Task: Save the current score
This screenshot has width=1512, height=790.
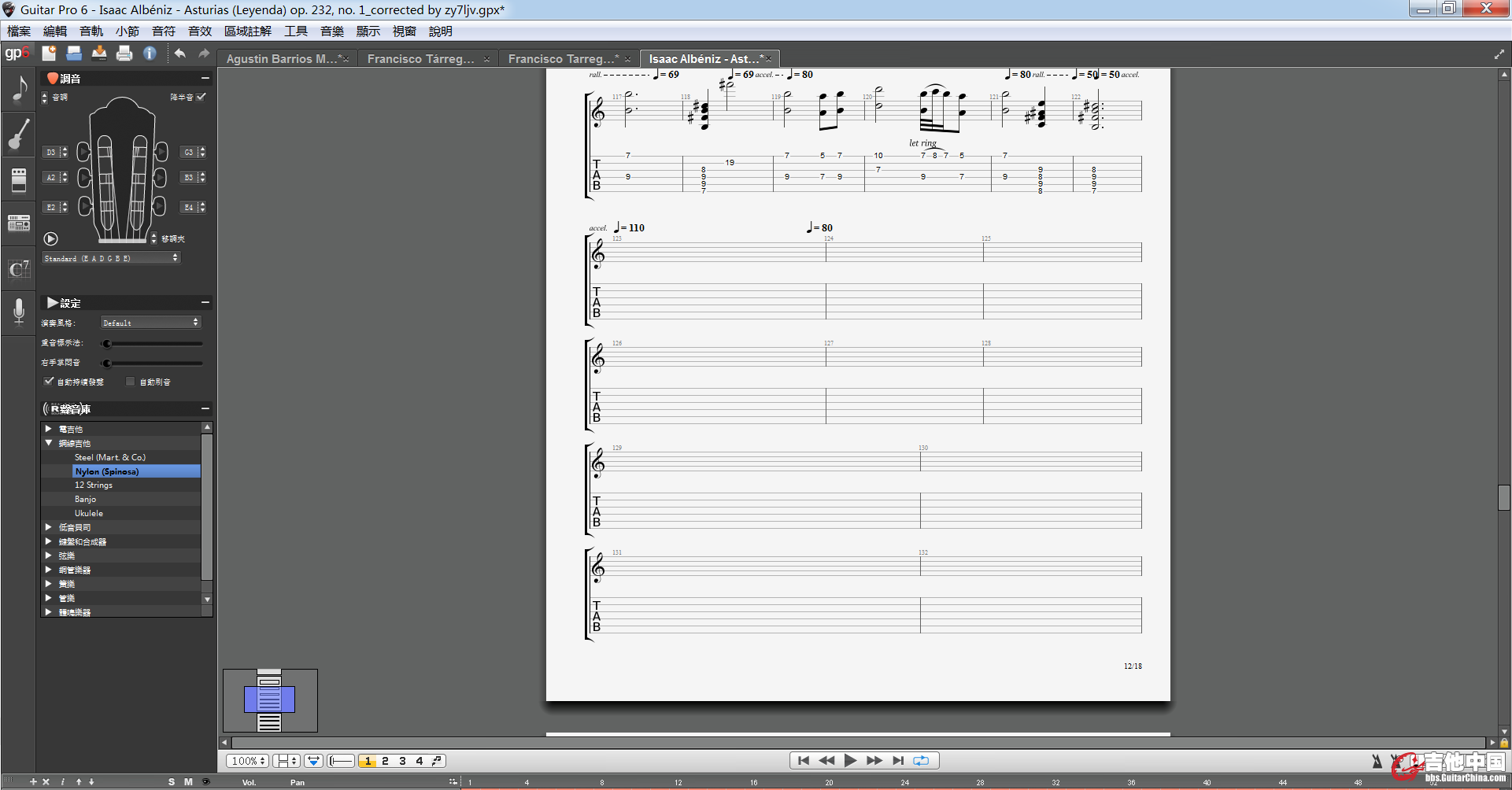Action: tap(99, 53)
